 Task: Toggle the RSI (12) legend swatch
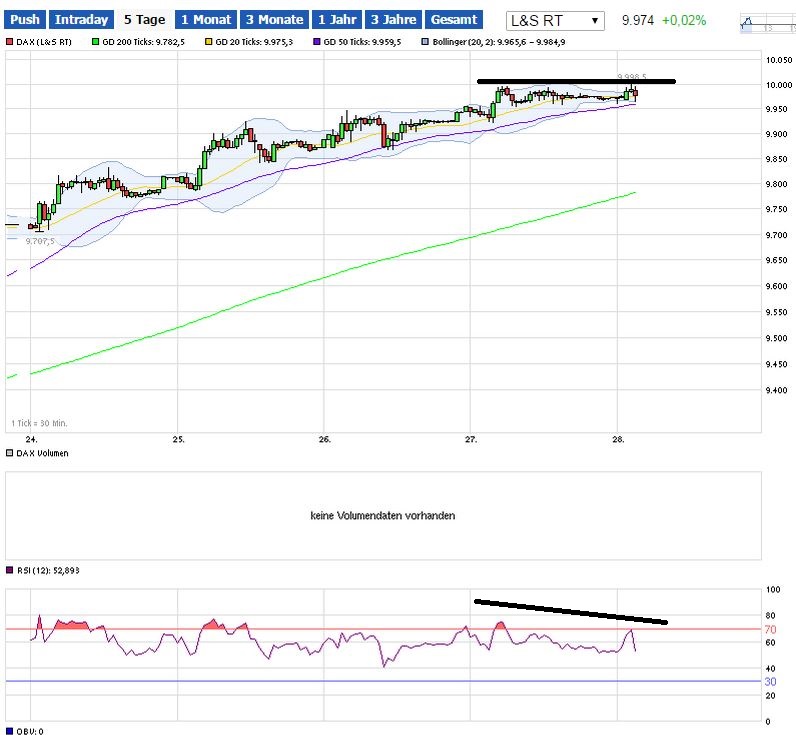[9, 571]
